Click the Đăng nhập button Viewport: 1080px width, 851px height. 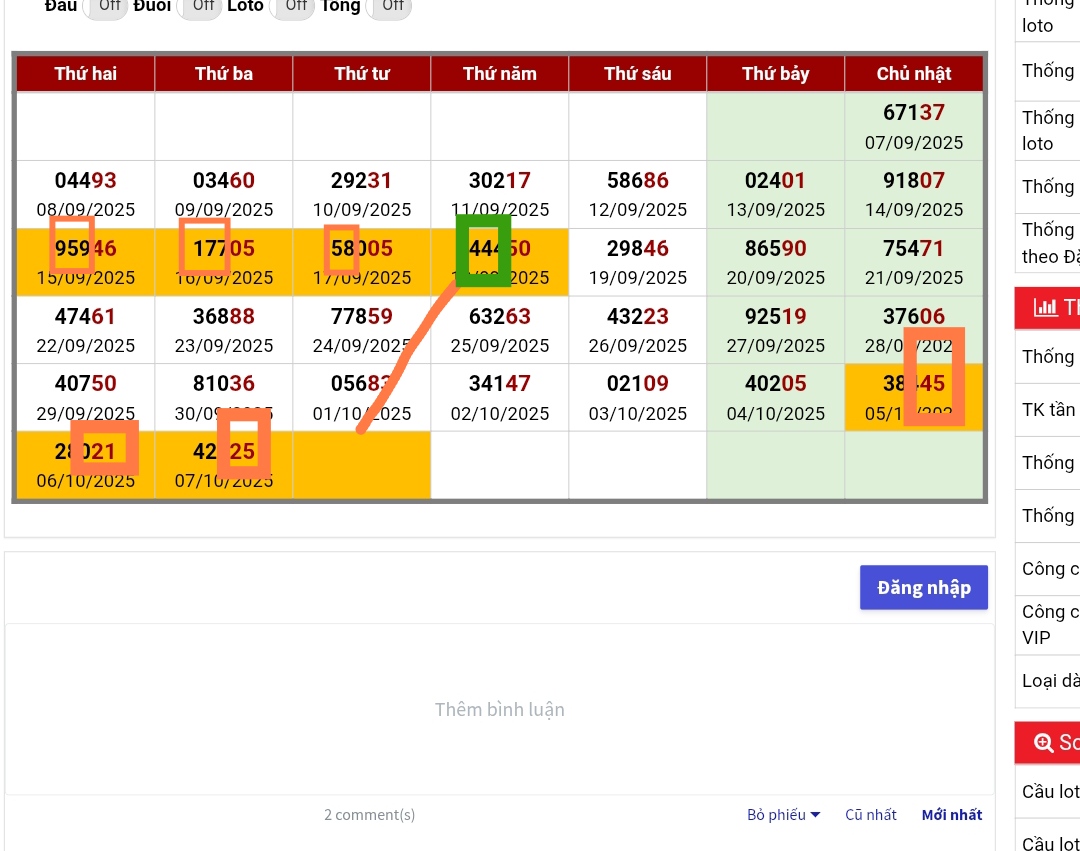pos(923,588)
